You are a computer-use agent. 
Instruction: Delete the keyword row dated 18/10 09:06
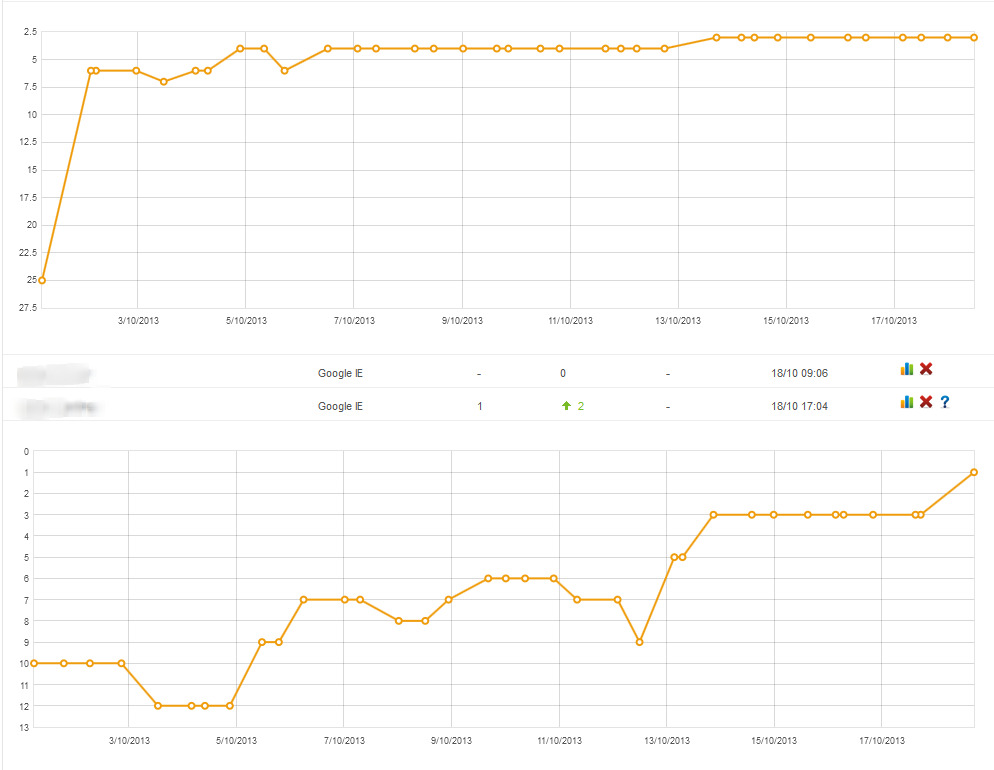coord(926,369)
